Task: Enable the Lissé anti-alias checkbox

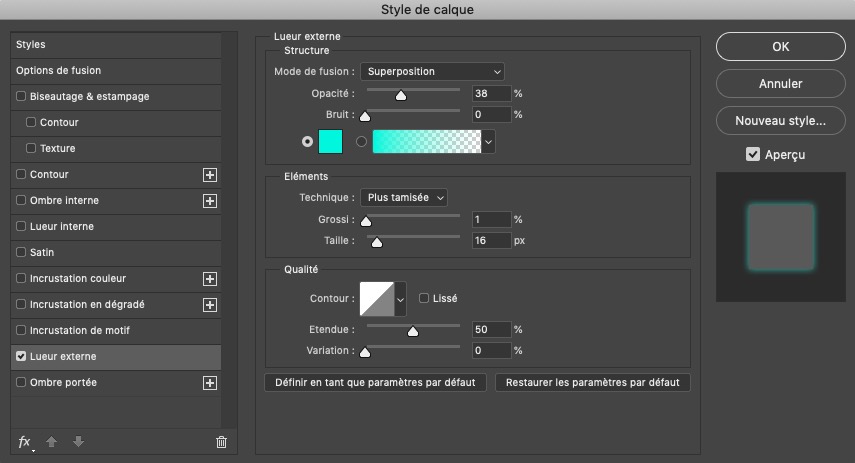Action: pos(424,298)
